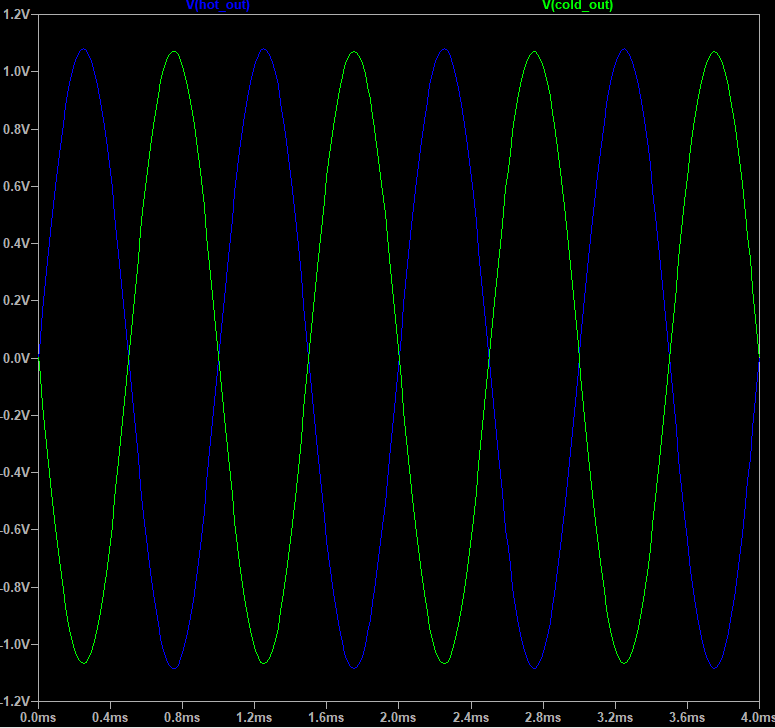Click the 2.8ms time axis label
775x728 pixels.
point(543,717)
